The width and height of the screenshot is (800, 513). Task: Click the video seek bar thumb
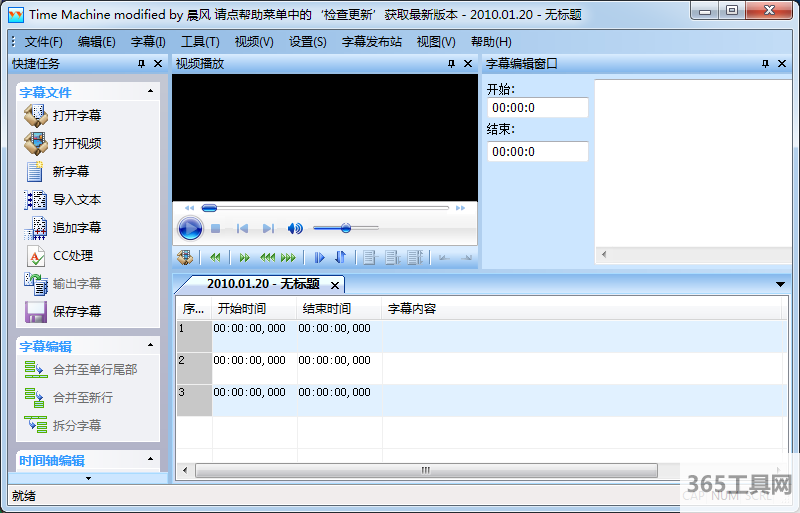pyautogui.click(x=209, y=208)
